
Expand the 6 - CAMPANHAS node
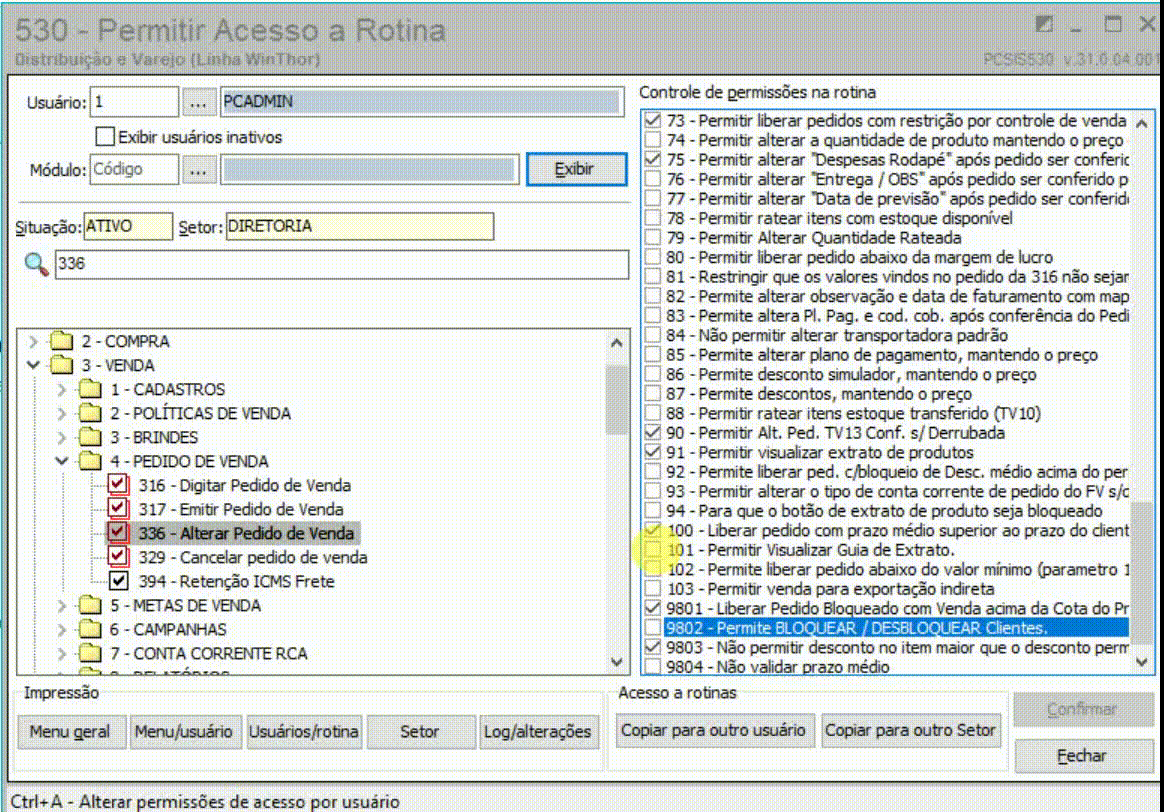(62, 629)
